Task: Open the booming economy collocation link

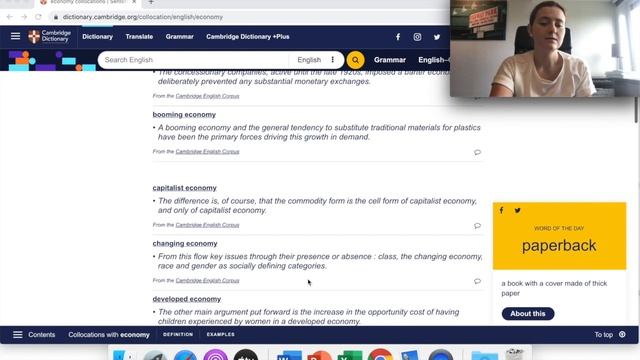Action: [x=184, y=115]
